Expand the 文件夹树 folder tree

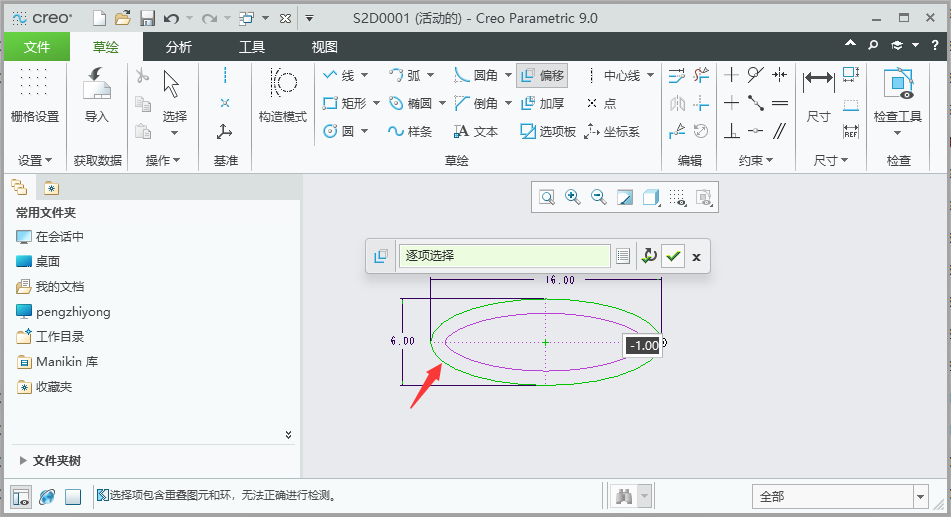pos(23,461)
